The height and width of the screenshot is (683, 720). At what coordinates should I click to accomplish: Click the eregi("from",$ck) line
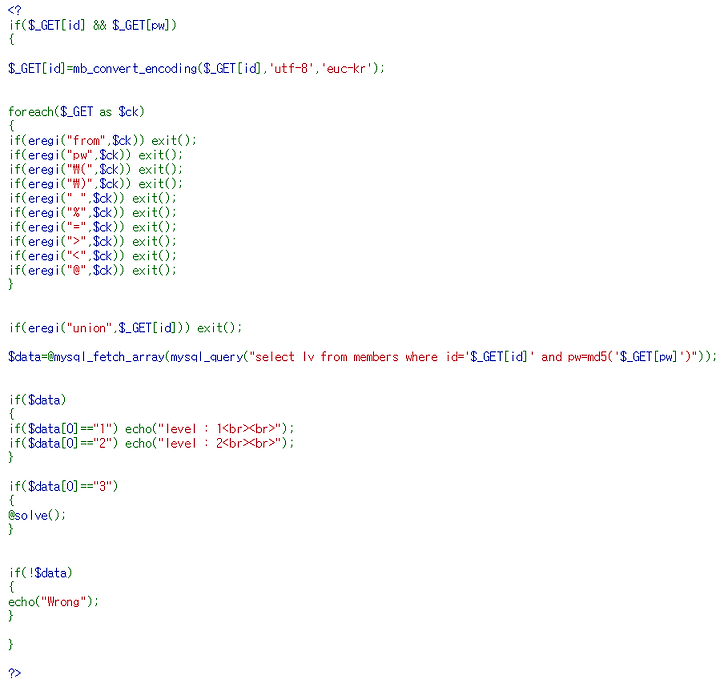[x=102, y=140]
